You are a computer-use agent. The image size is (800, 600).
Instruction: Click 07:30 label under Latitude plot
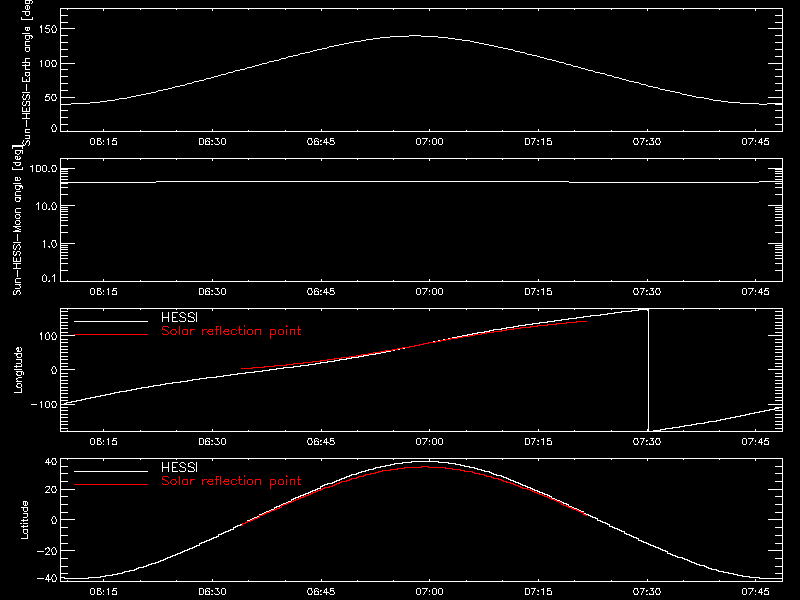tap(647, 592)
